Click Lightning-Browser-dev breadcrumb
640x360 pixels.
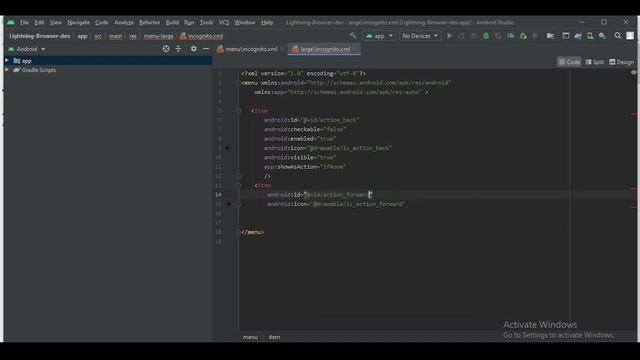40,36
